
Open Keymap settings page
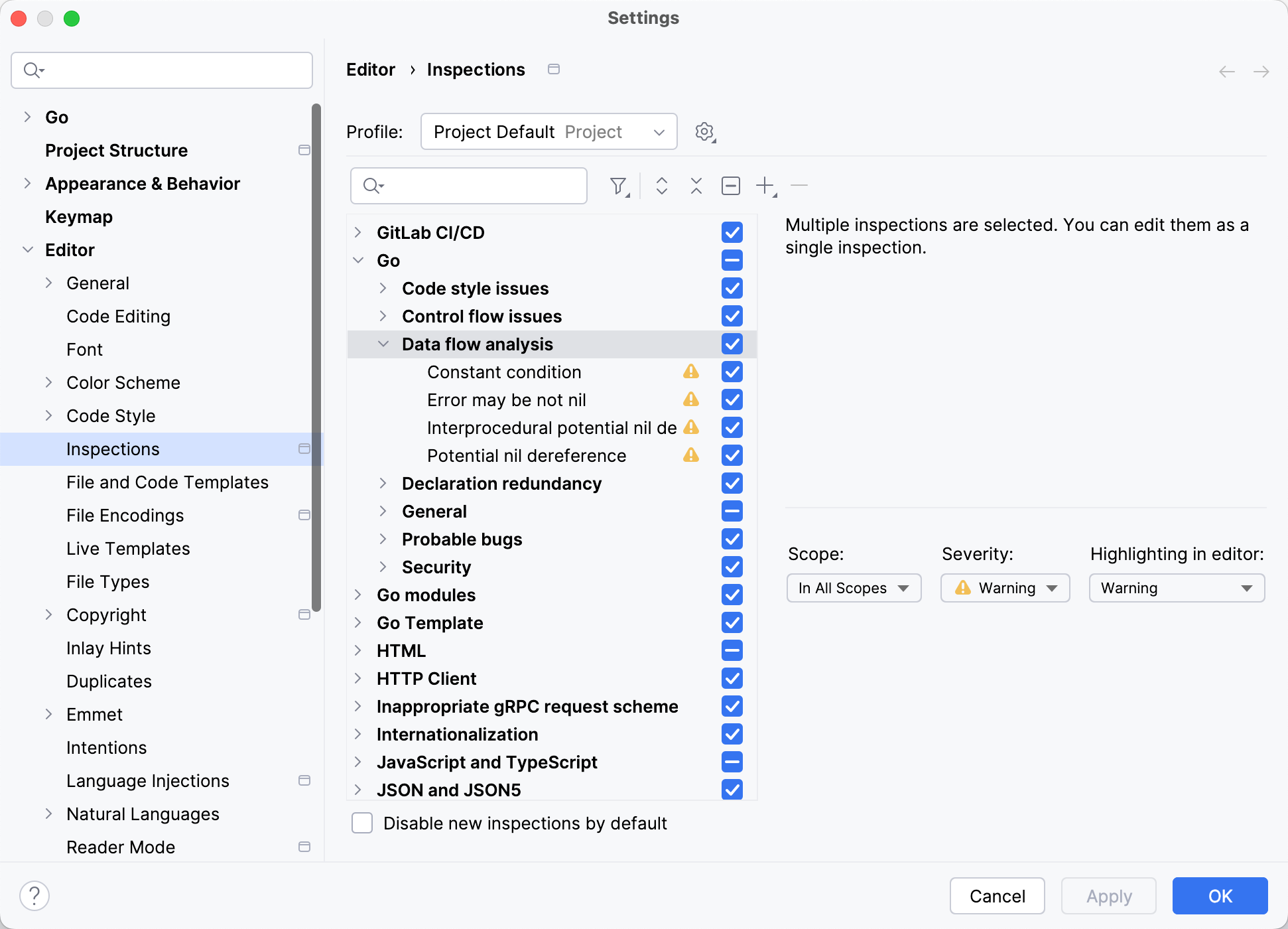(x=79, y=217)
